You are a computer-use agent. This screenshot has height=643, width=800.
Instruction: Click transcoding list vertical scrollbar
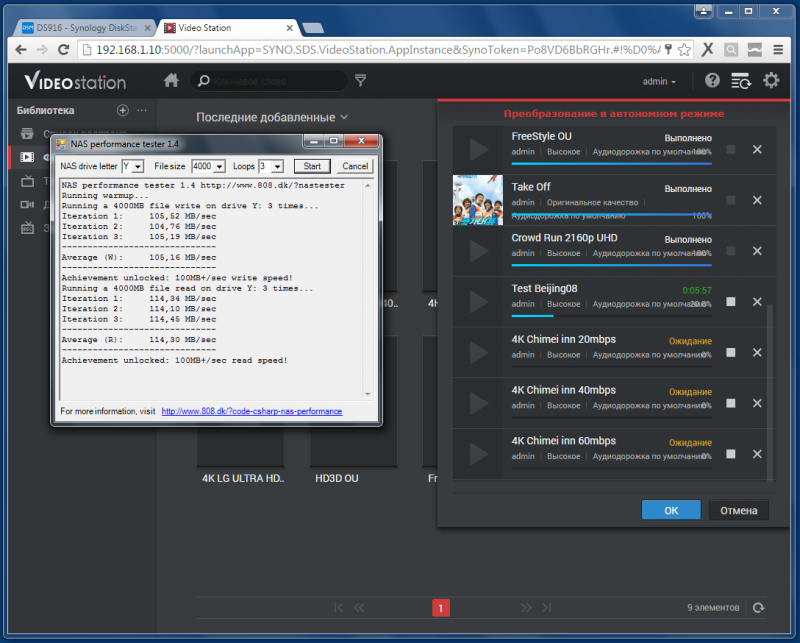pyautogui.click(x=770, y=393)
